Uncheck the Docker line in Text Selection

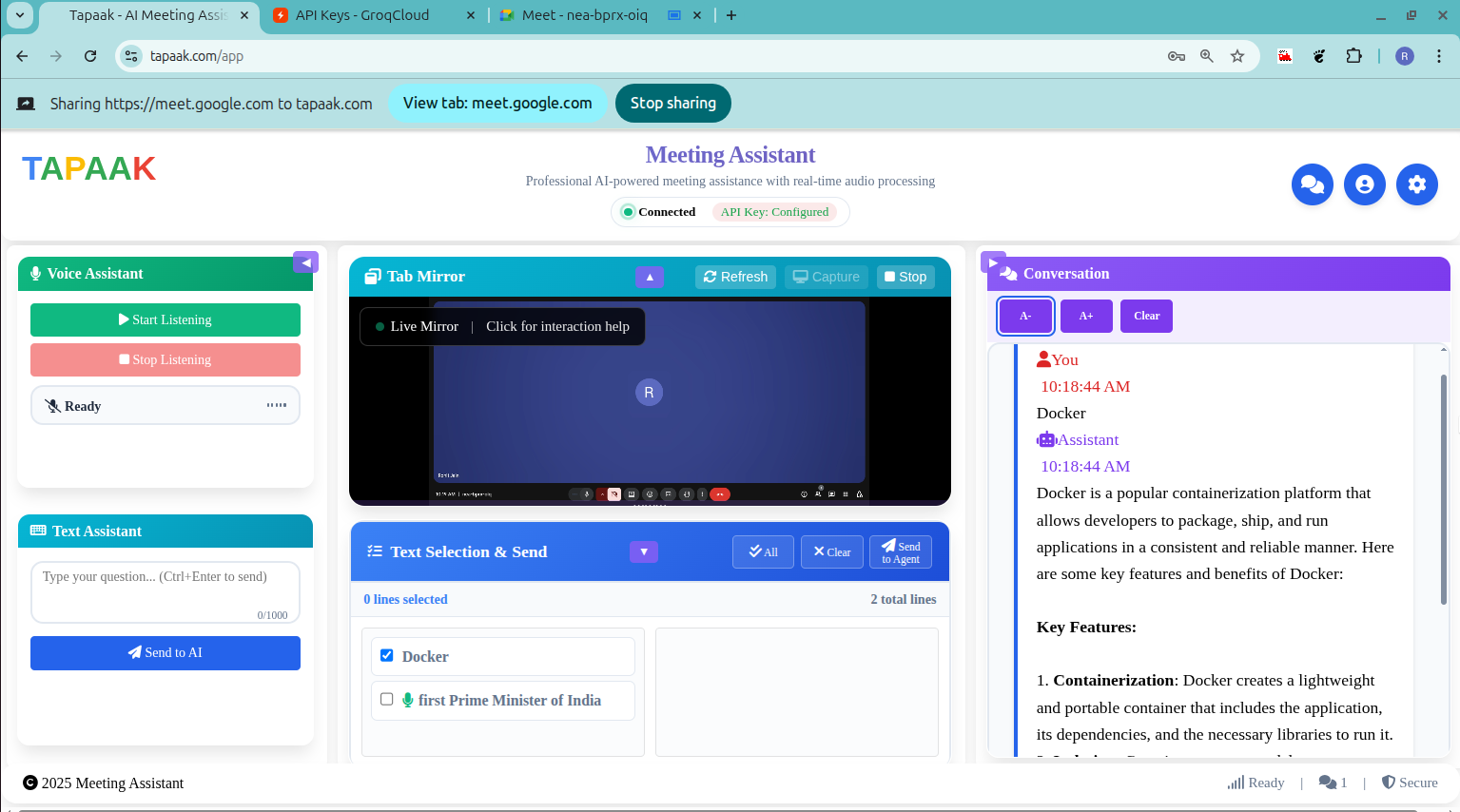click(386, 654)
